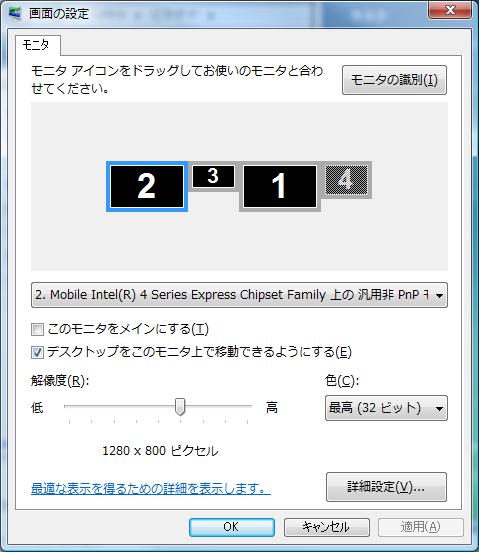
Task: Click the キャンセル button
Action: pos(327,527)
